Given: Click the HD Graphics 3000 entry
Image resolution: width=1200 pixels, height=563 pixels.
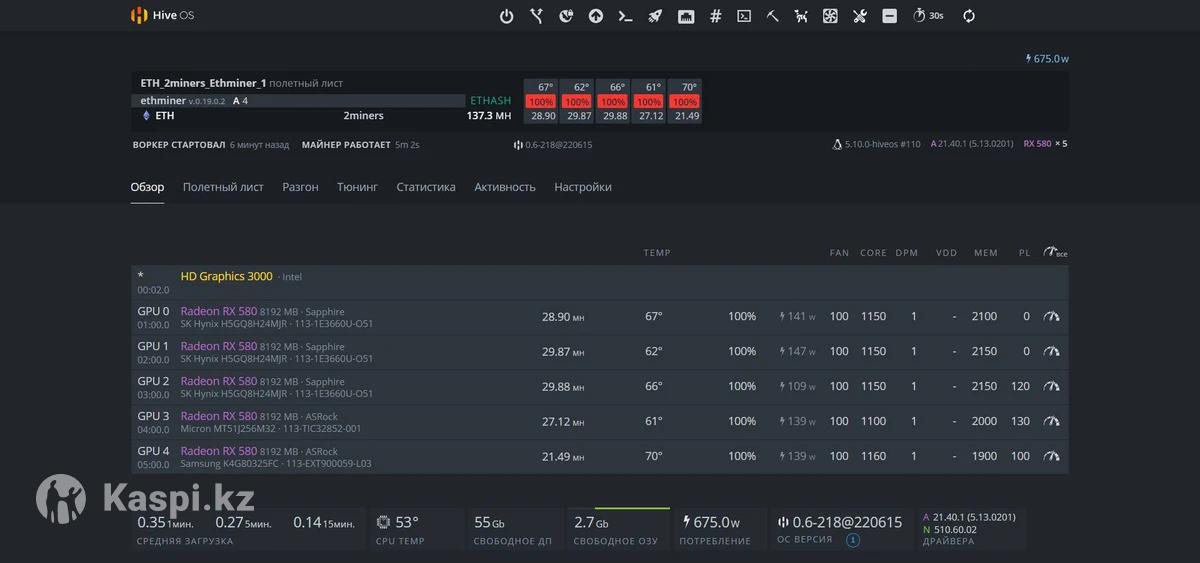Looking at the screenshot, I should tap(226, 276).
